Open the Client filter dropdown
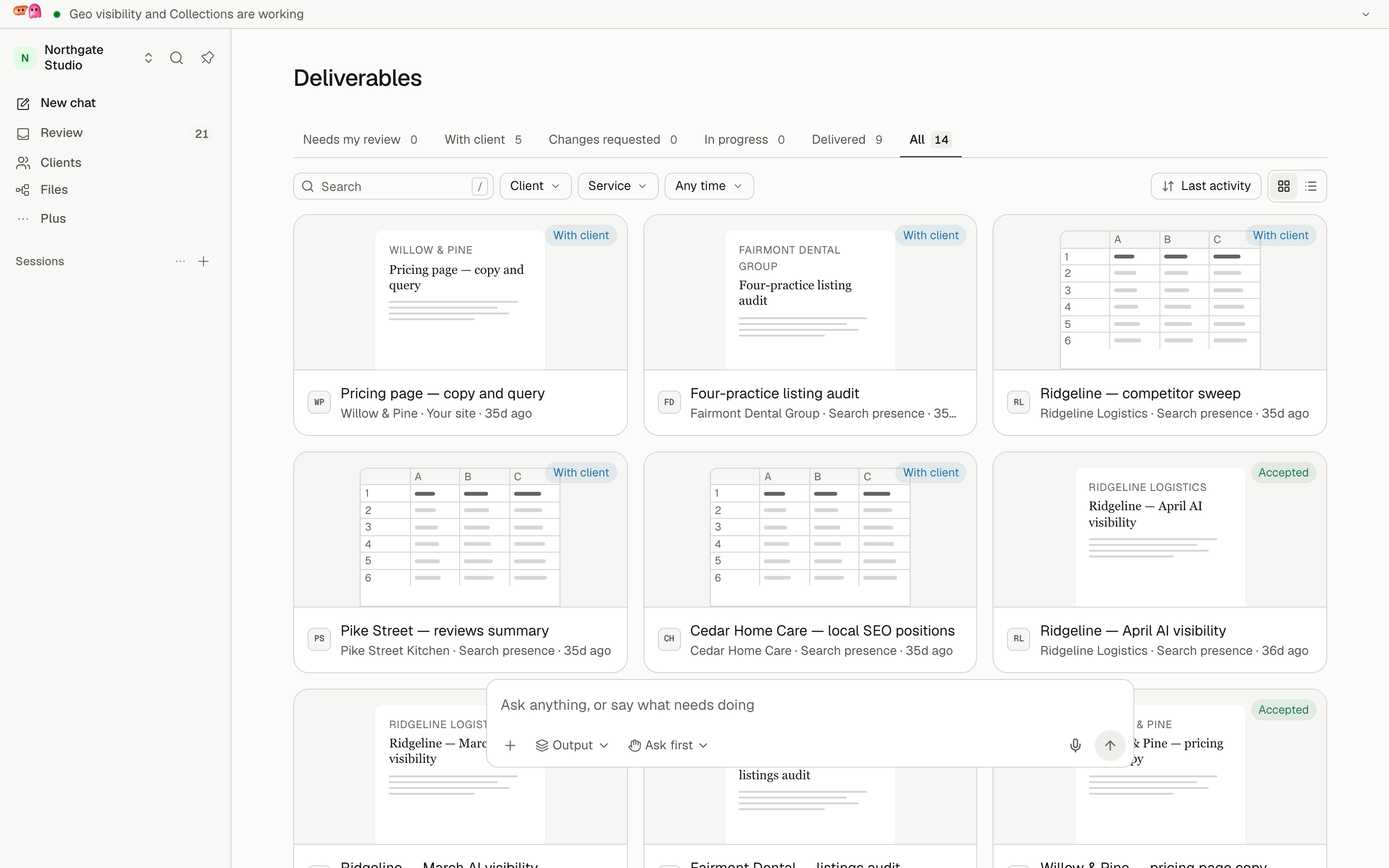The image size is (1389, 868). pyautogui.click(x=535, y=186)
